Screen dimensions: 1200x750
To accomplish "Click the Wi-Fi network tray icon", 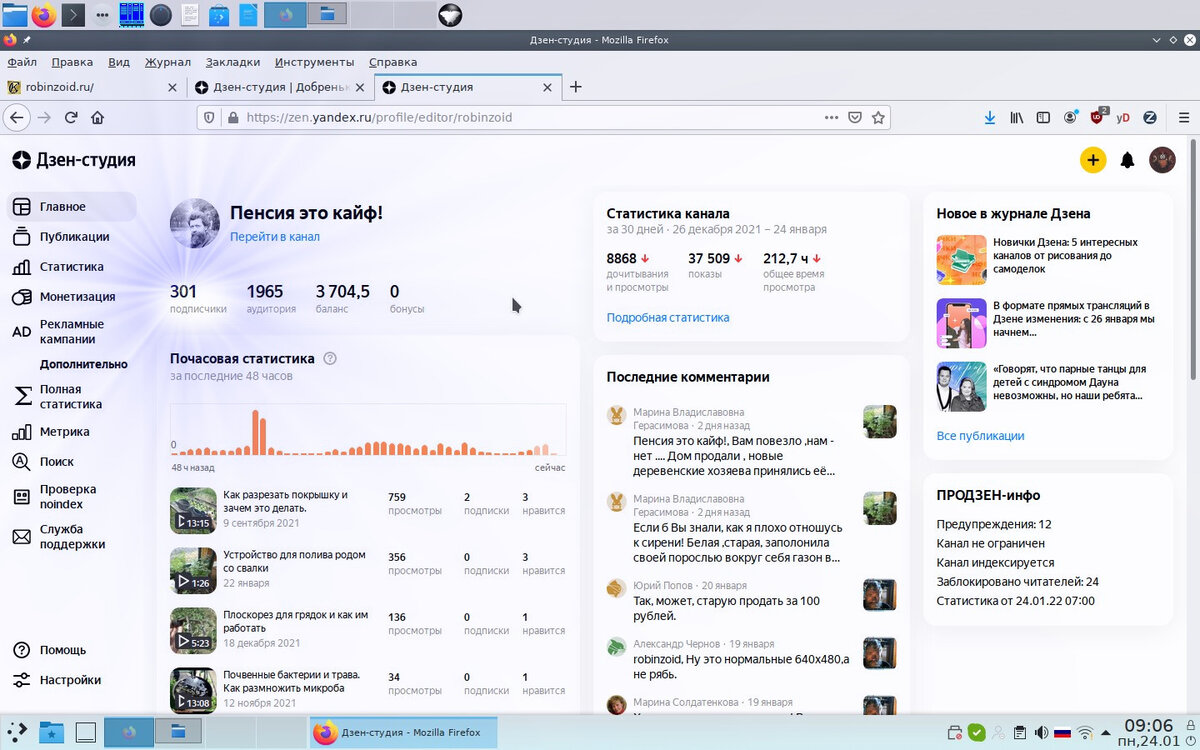I will point(1086,732).
